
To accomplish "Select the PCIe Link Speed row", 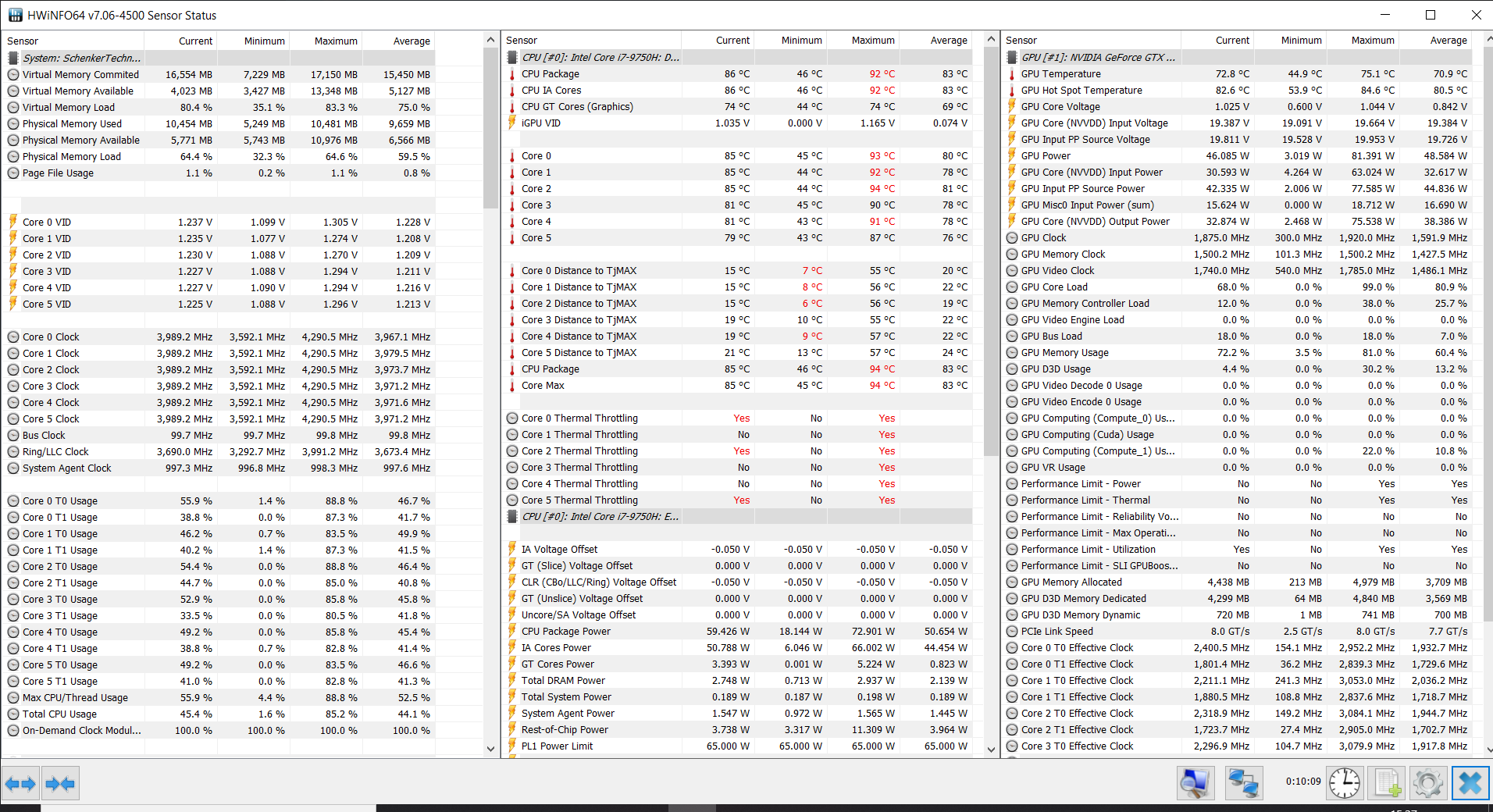I will tap(1238, 631).
